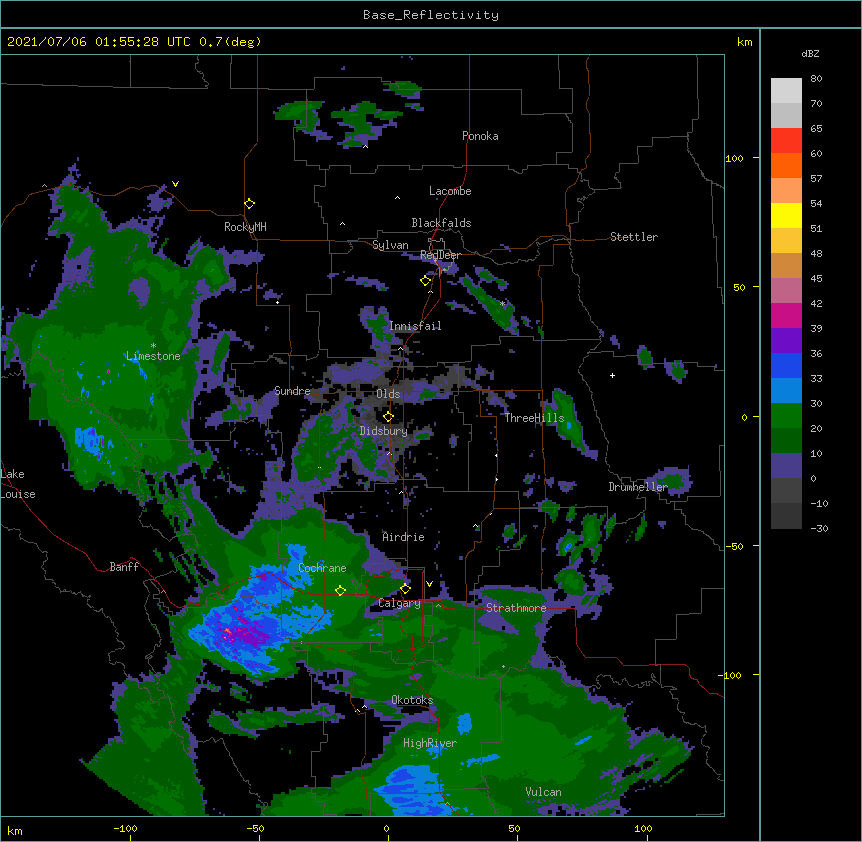Viewport: 862px width, 842px height.
Task: Click the Innisfail city label
Action: click(415, 326)
